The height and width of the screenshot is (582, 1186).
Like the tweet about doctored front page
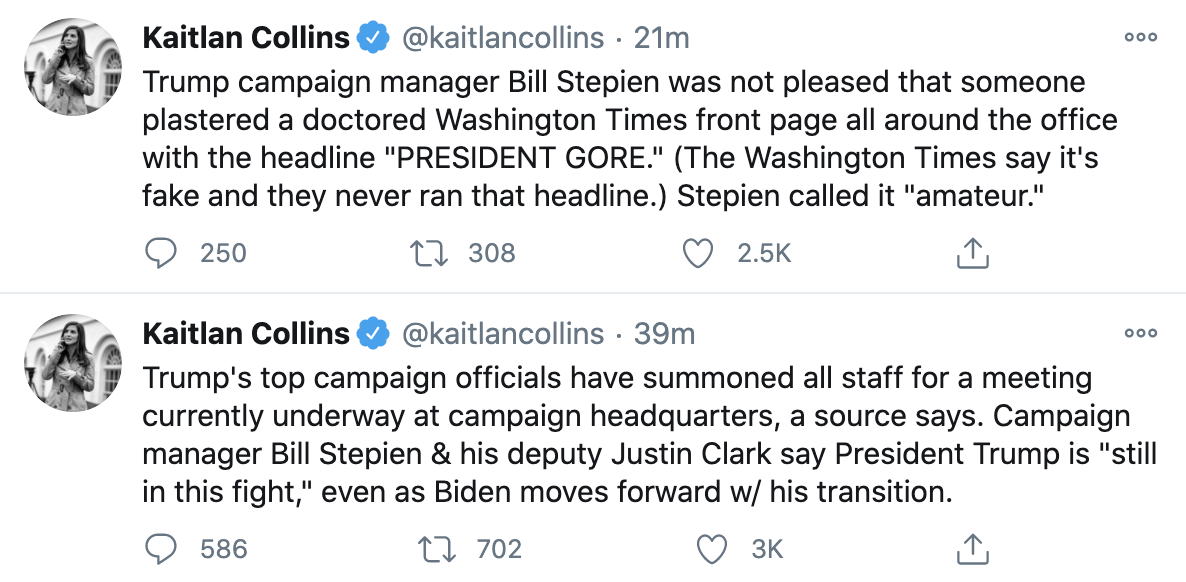point(697,254)
